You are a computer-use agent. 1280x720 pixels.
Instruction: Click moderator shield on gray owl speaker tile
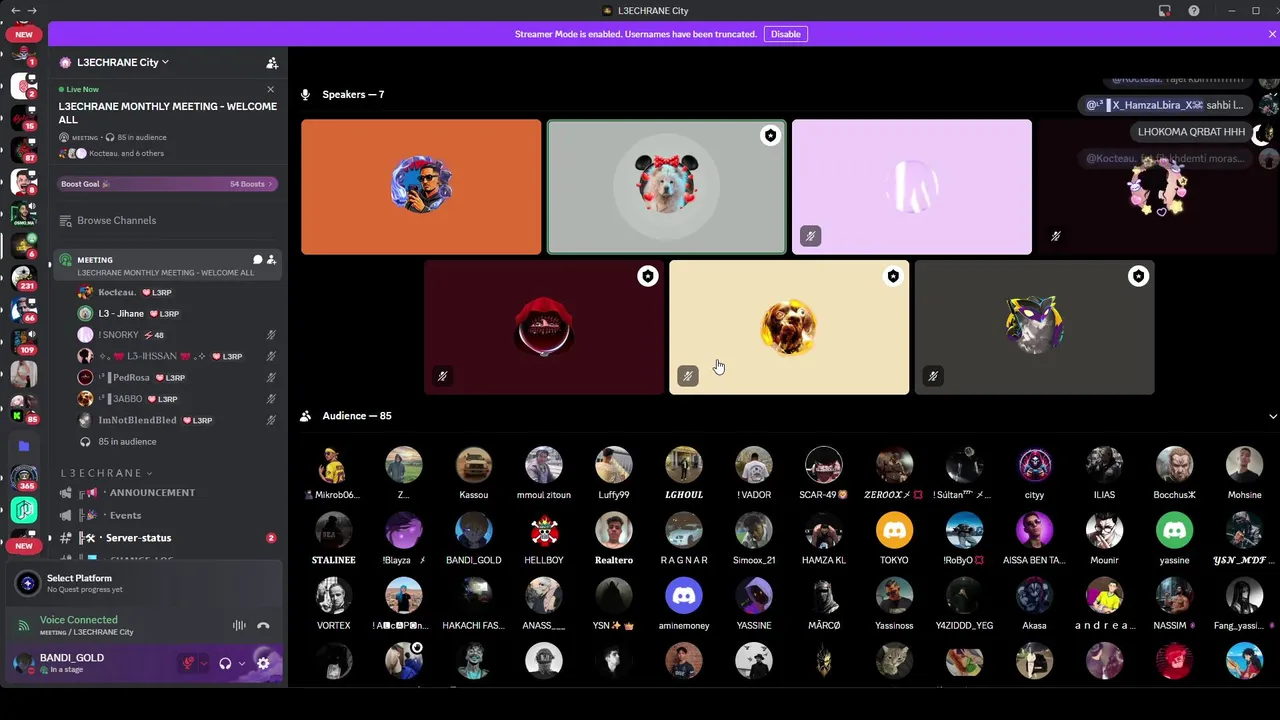1138,277
